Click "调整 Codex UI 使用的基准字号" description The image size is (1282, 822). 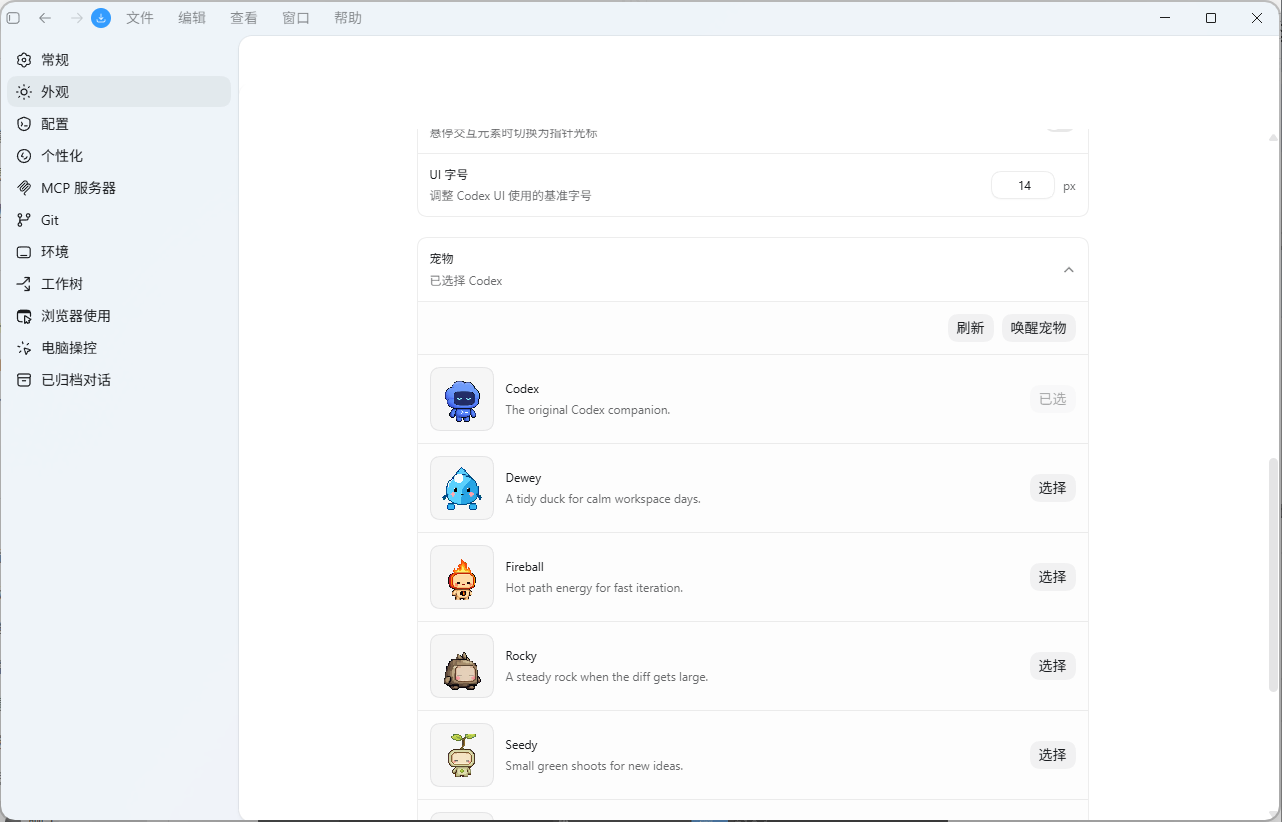[511, 196]
